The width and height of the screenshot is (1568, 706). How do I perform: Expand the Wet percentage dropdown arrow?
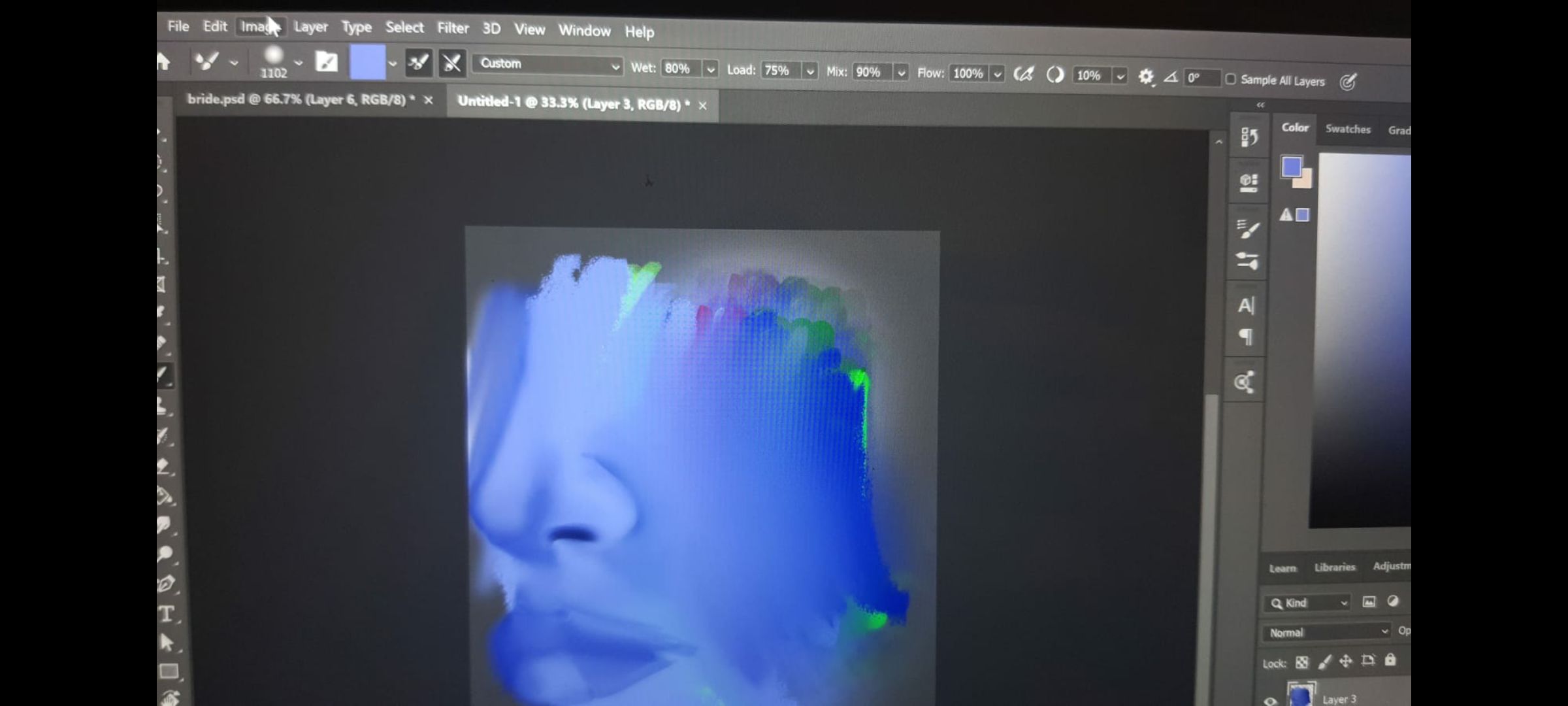tap(711, 69)
